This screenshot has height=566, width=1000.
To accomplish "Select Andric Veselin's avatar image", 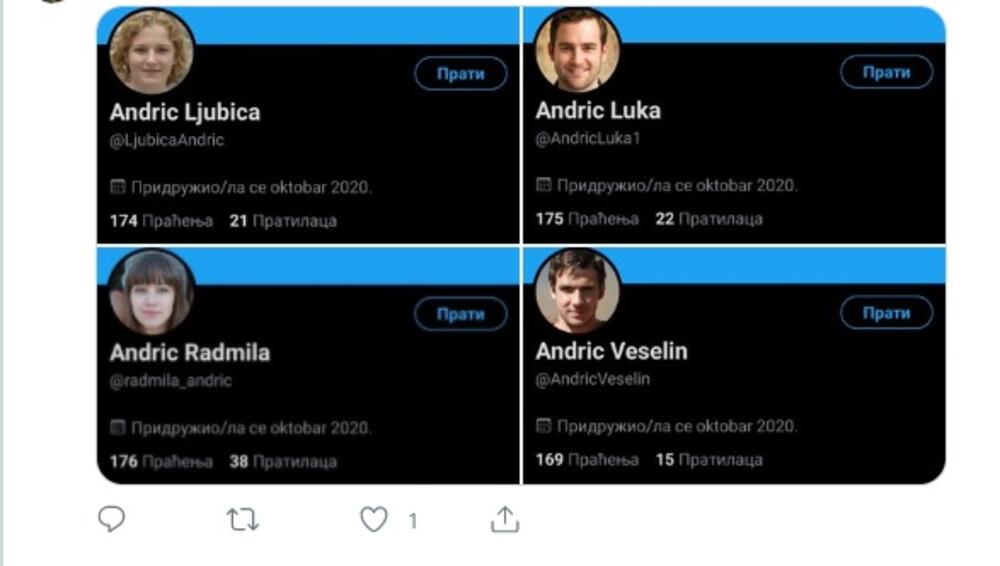I will tap(577, 291).
